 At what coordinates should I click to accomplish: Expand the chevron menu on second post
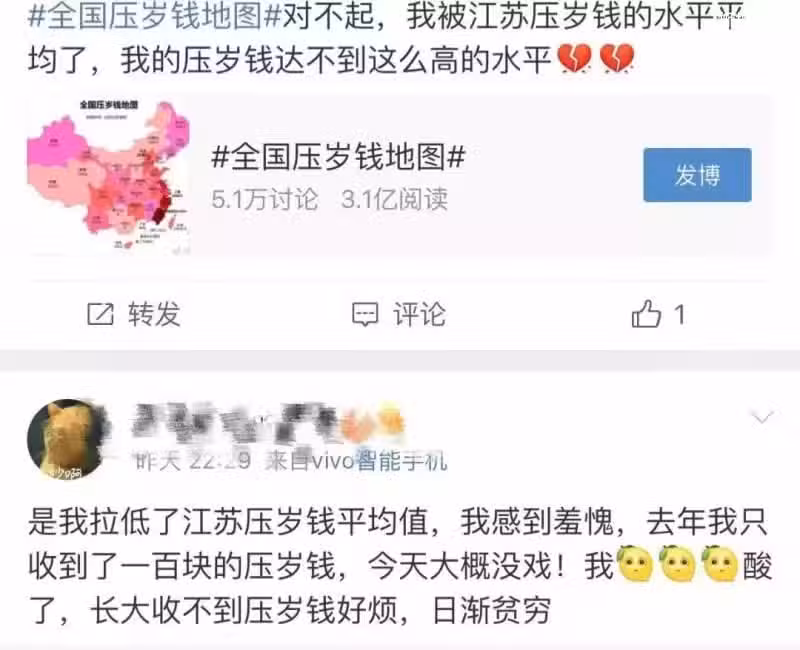coord(763,417)
